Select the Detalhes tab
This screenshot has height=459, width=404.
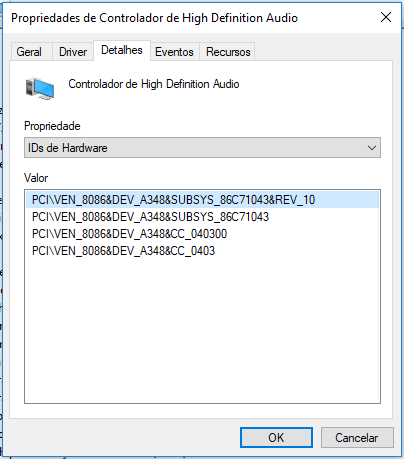coord(122,50)
